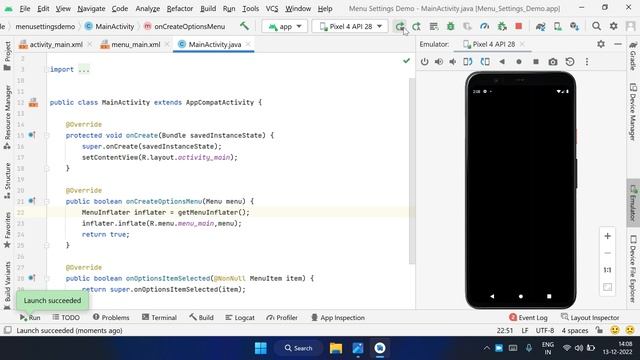Click the LF line separator in status bar
Screen dimensions: 640x360
(525, 330)
